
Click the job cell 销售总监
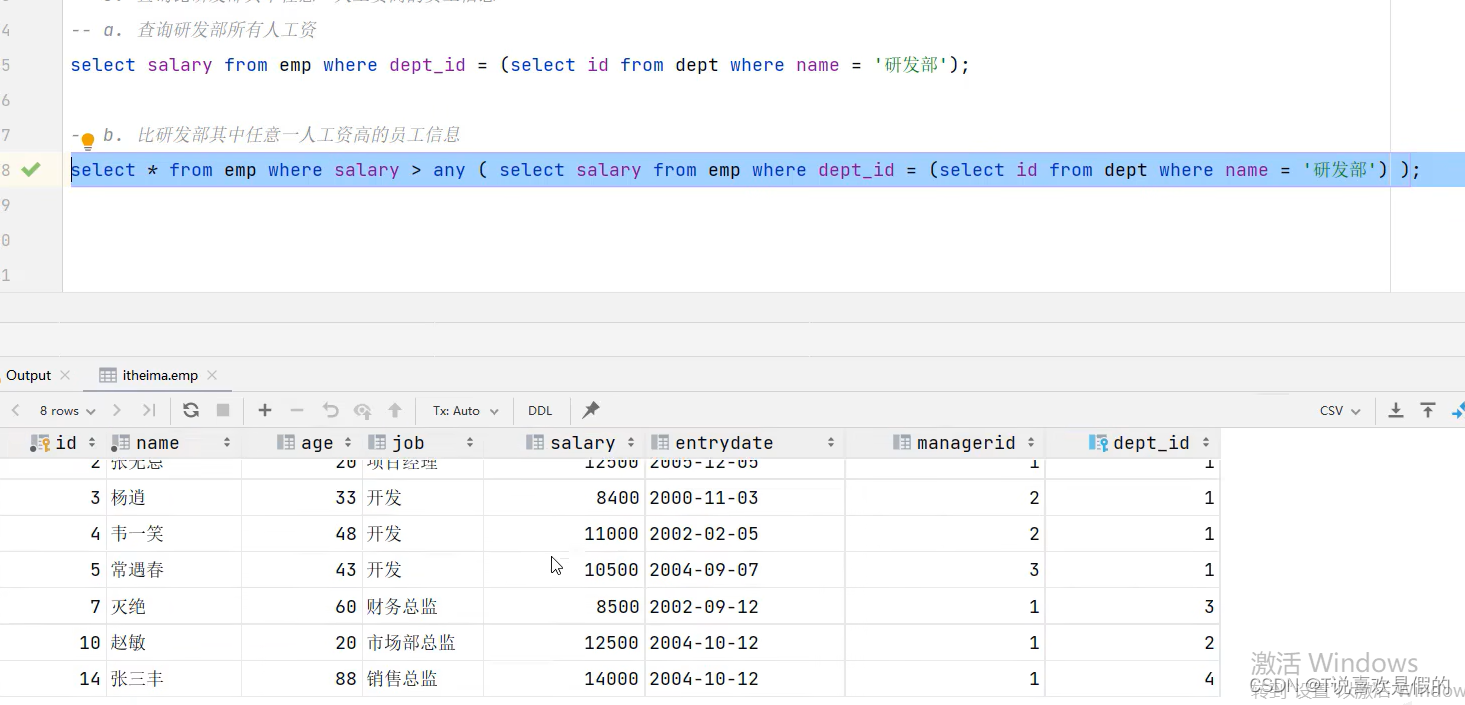[x=423, y=678]
